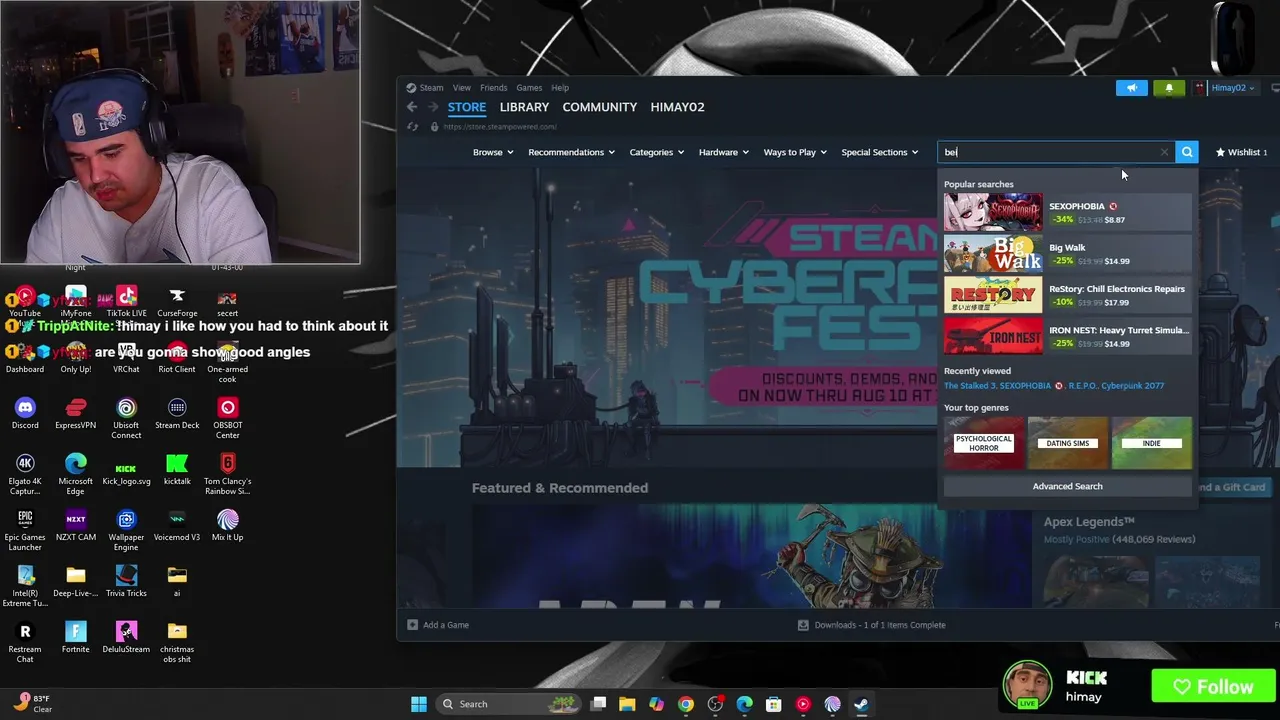Launch ExpressVPN desktop shortcut
This screenshot has width=1280, height=720.
coord(76,413)
